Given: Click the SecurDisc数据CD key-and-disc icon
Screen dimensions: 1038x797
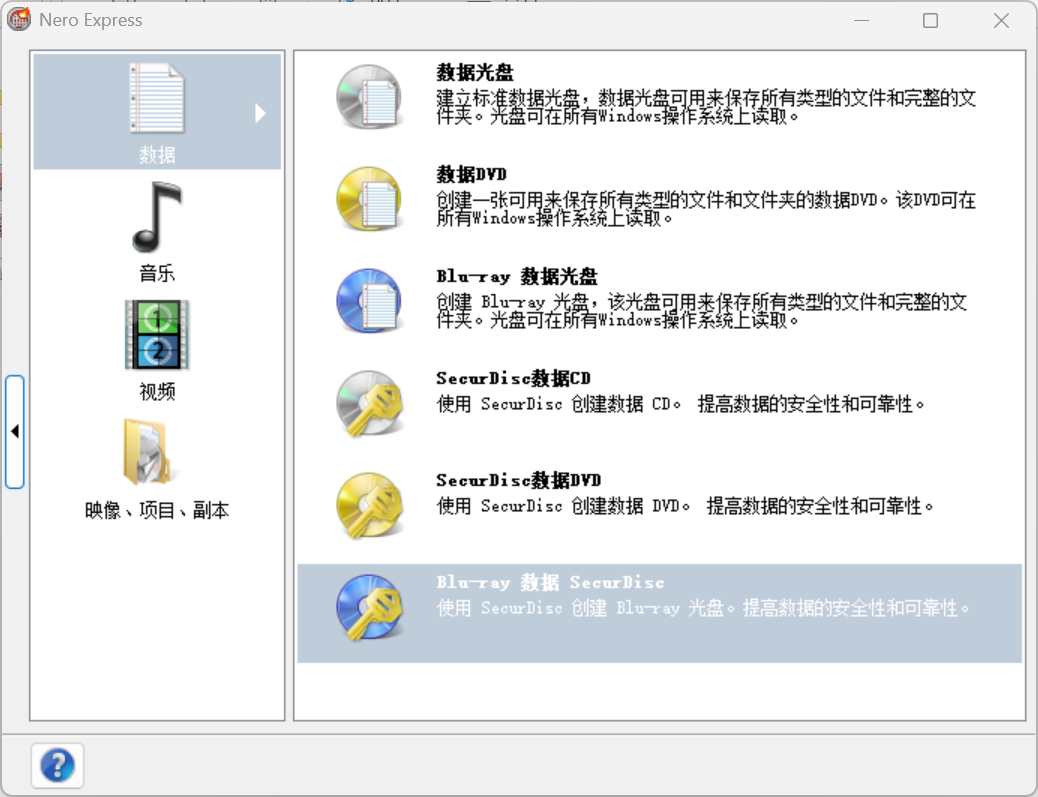Looking at the screenshot, I should [368, 404].
